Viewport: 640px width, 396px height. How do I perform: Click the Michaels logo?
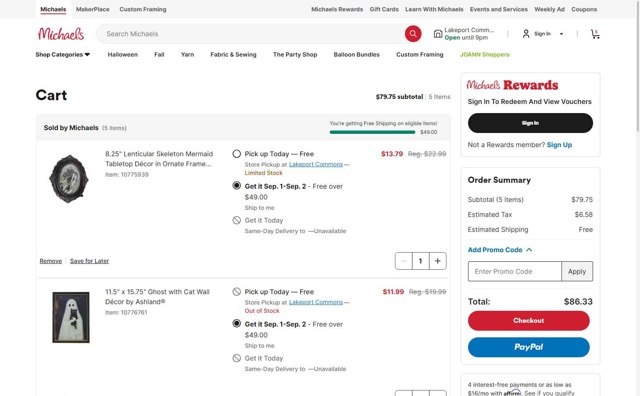61,34
